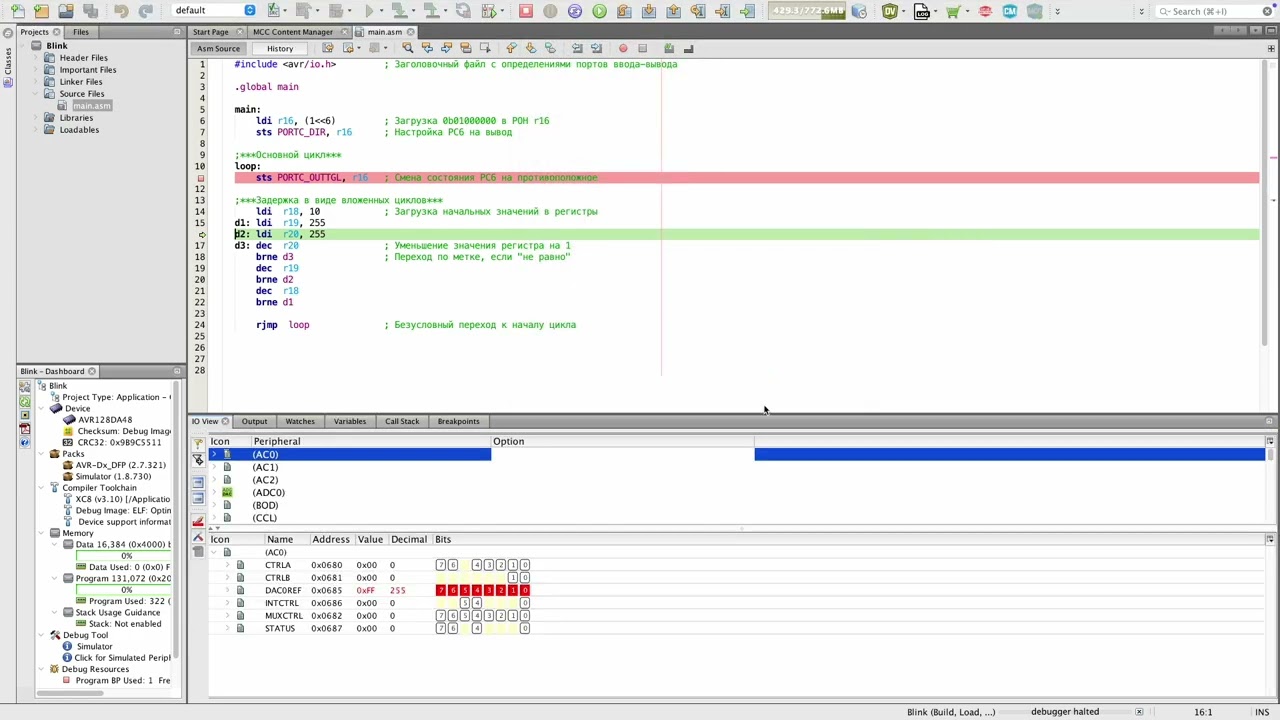Click the LOG file toolbar icon
Image resolution: width=1280 pixels, height=720 pixels.
point(922,11)
